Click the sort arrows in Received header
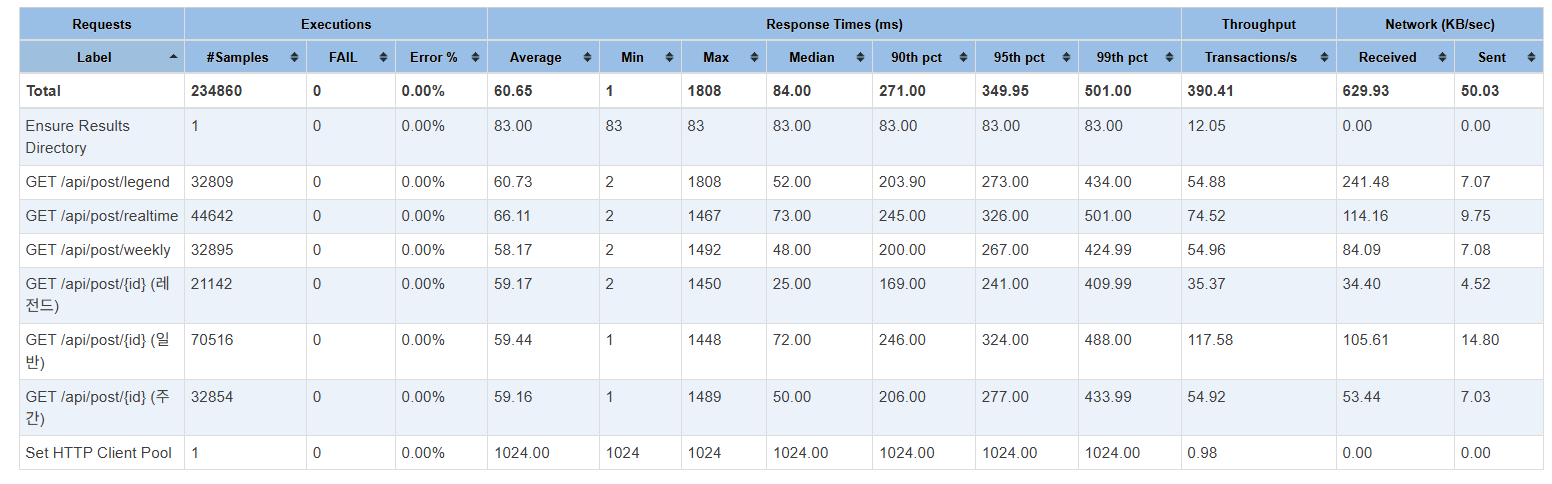 tap(1443, 58)
